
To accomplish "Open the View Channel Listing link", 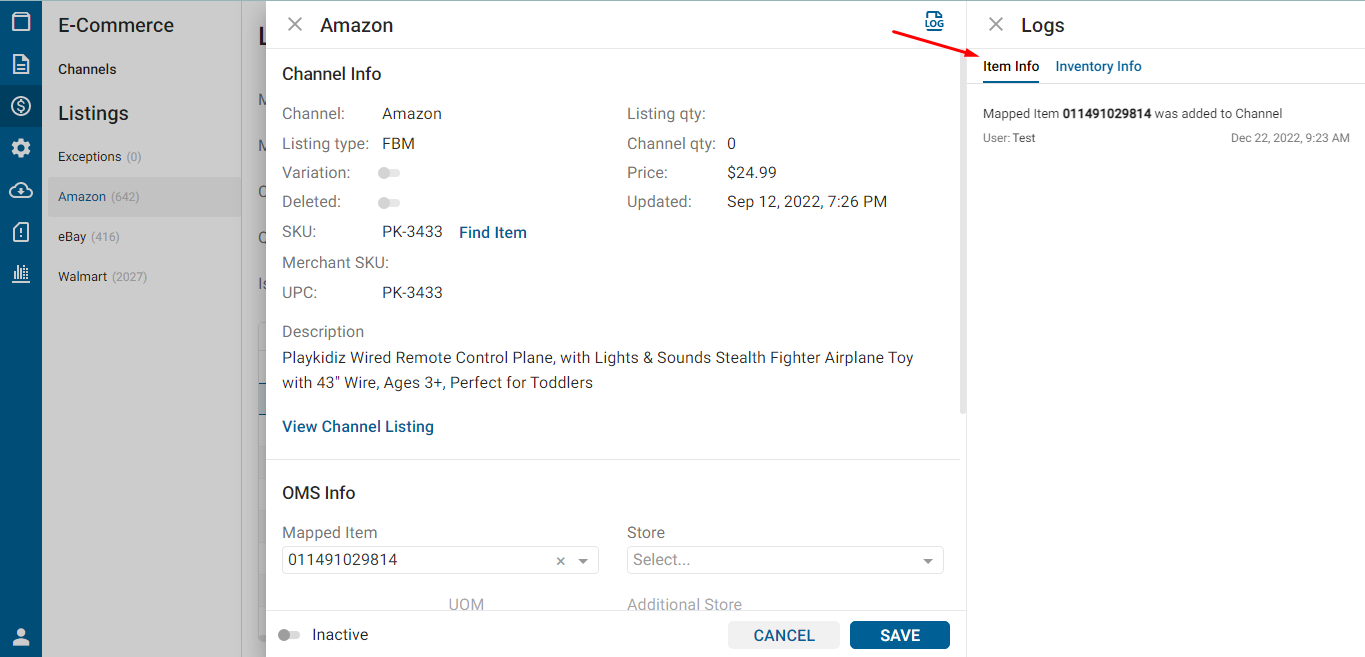I will (x=358, y=427).
